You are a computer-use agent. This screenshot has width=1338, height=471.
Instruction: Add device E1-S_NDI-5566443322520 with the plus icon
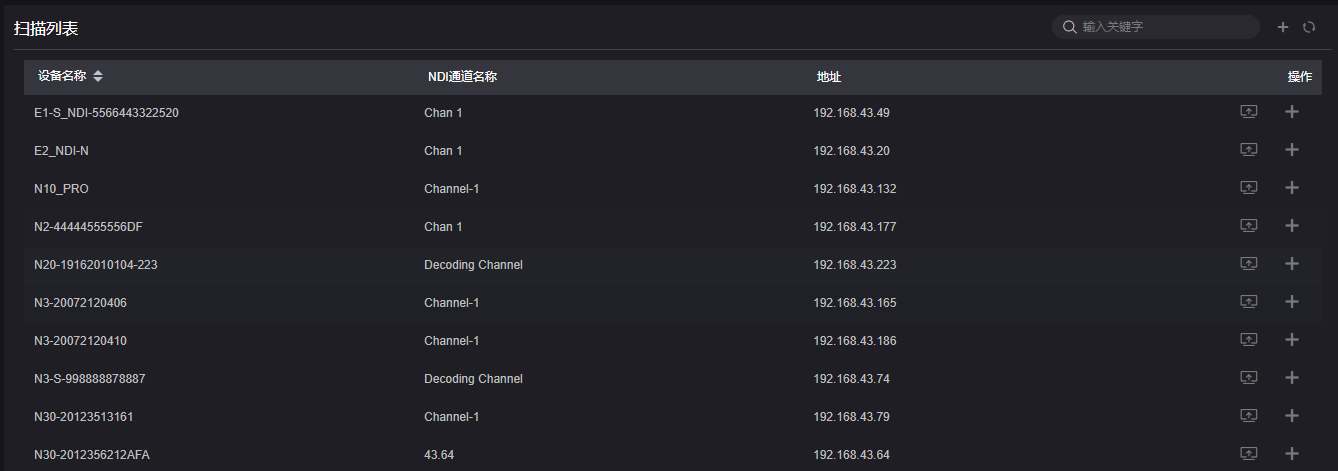1292,112
